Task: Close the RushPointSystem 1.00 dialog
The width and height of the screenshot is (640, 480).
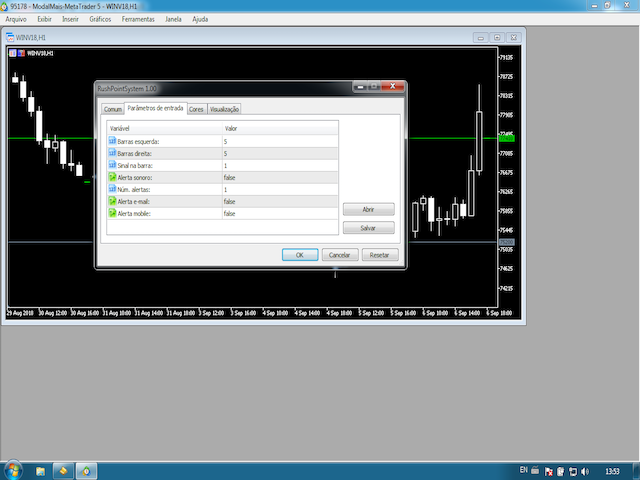Action: pos(393,86)
